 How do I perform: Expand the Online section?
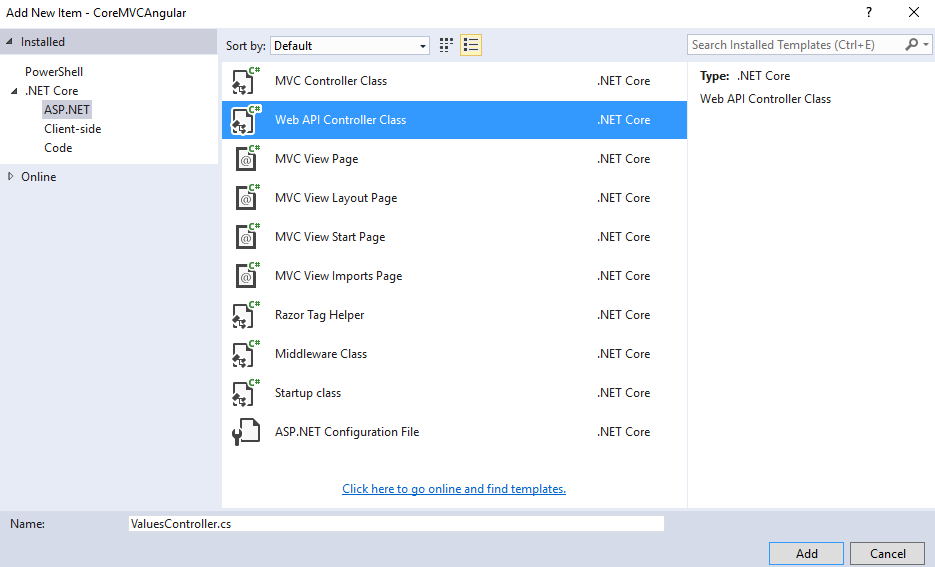pos(10,176)
